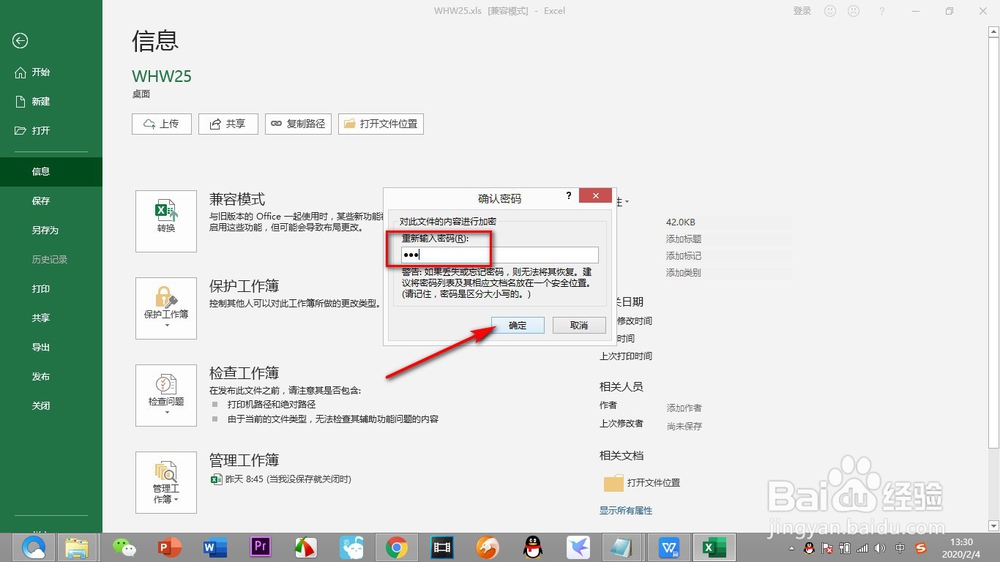Open QQ penguin from the taskbar

(533, 547)
